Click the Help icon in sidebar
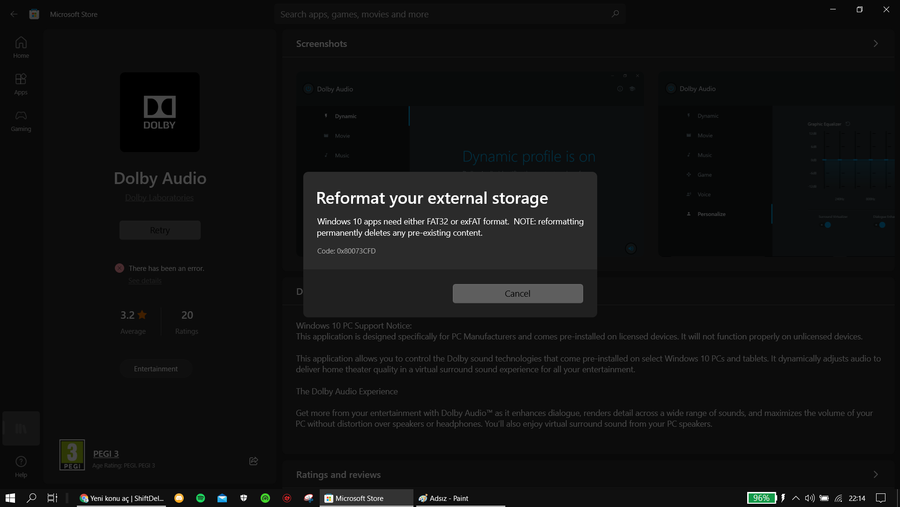This screenshot has width=900, height=507. coord(21,466)
